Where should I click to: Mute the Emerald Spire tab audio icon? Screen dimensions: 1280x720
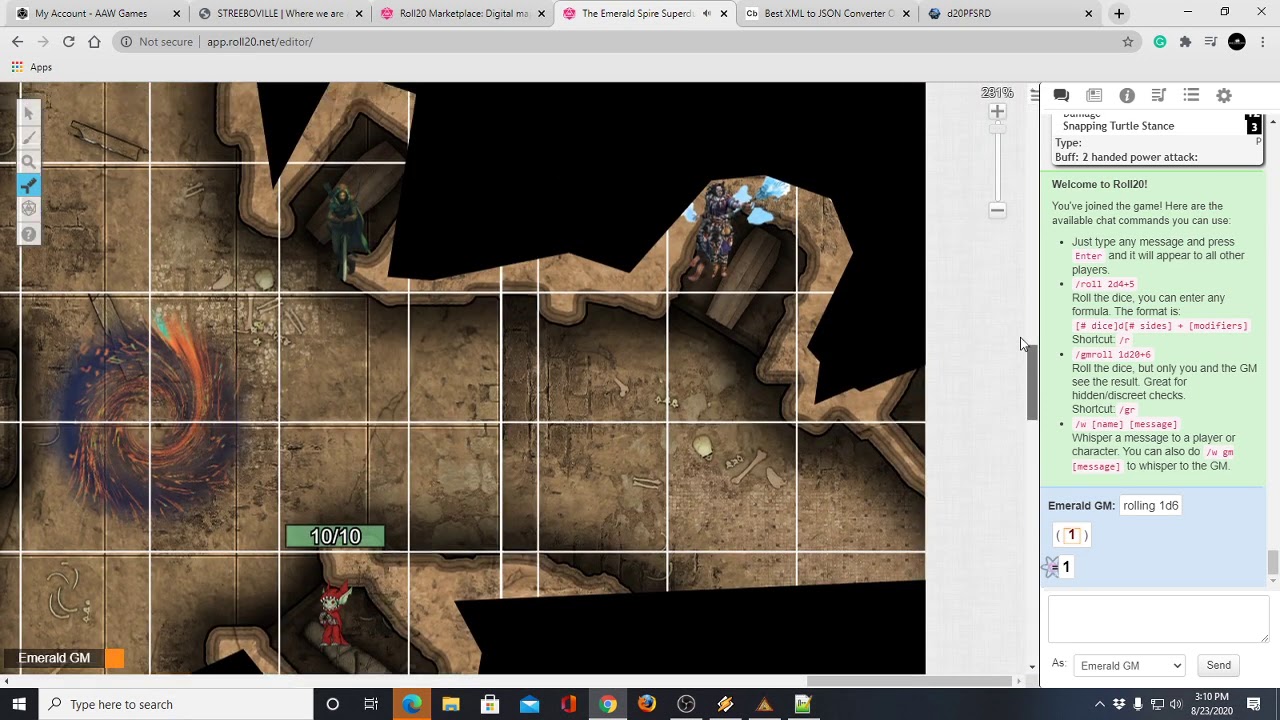(x=707, y=13)
